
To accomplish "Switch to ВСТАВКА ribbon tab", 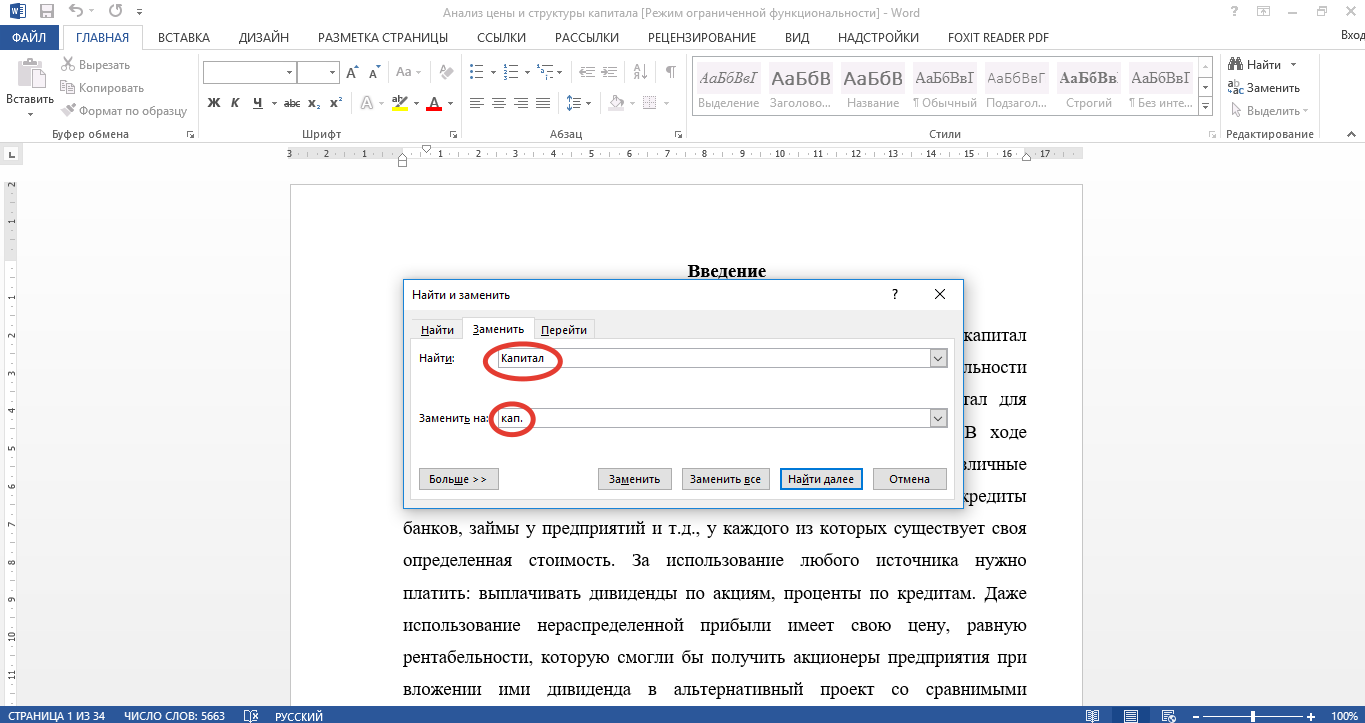I will point(184,38).
